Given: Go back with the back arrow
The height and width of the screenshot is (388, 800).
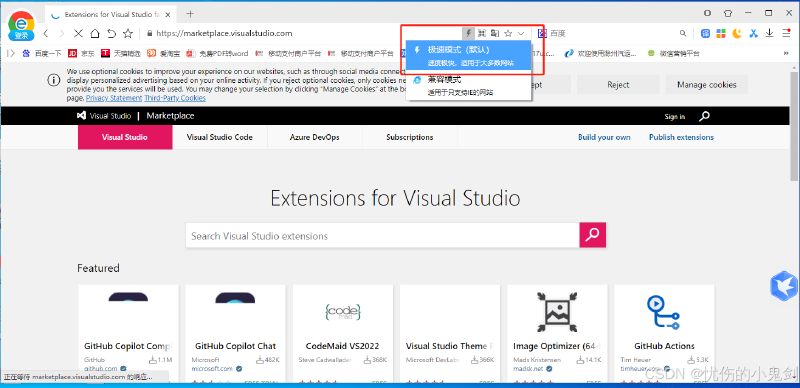Looking at the screenshot, I should tap(46, 34).
